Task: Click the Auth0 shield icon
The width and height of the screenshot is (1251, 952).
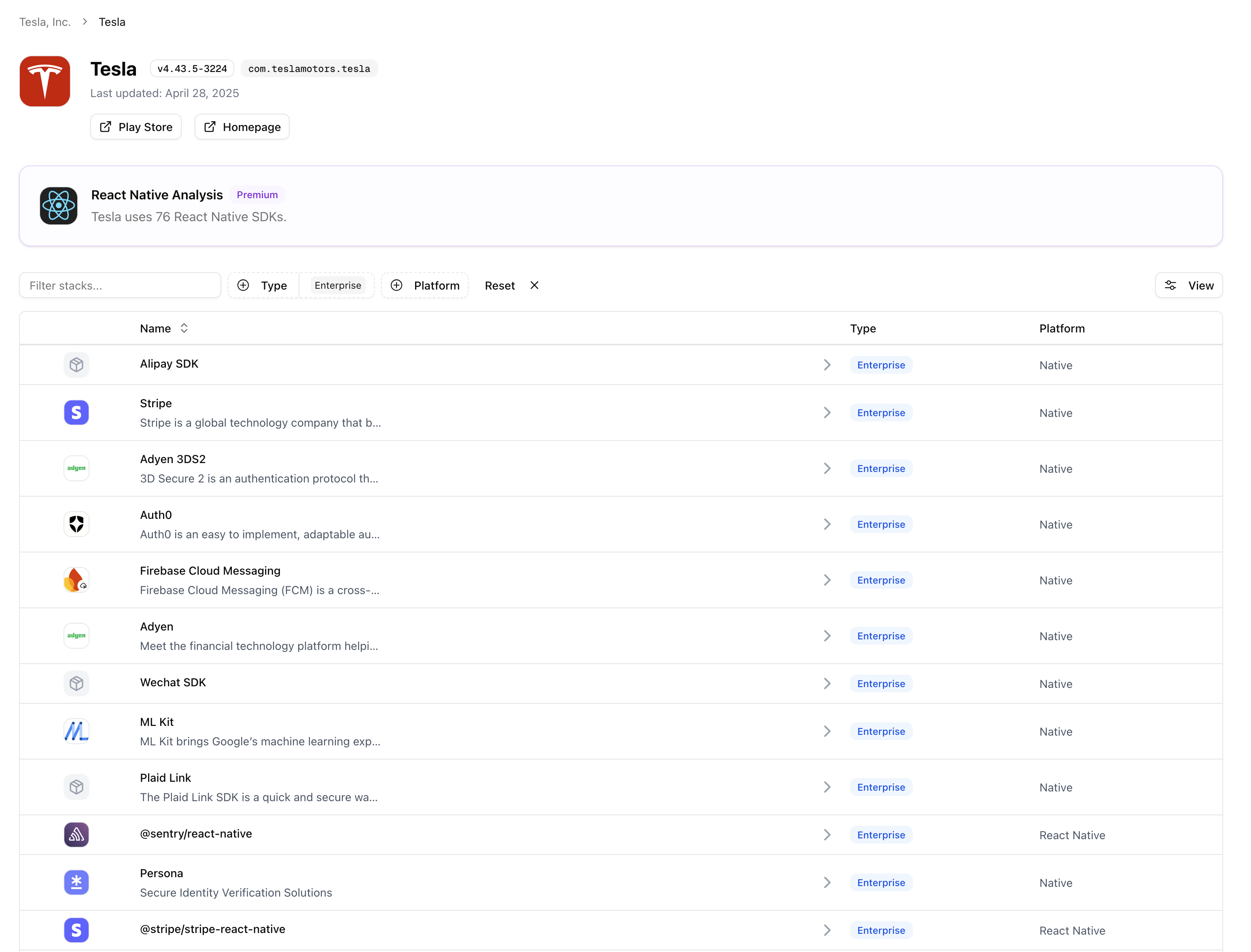Action: 76,524
